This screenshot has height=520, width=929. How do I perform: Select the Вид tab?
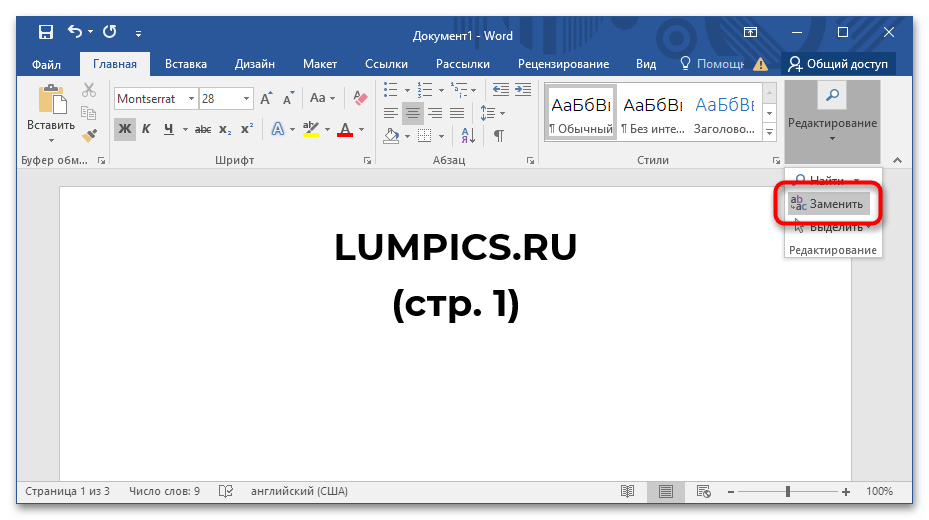(x=646, y=64)
